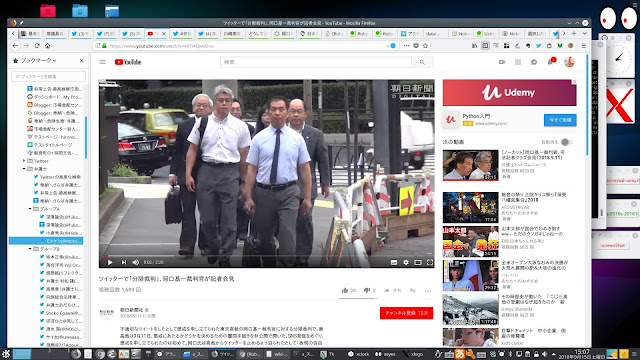This screenshot has width=640, height=360.
Task: Play the video with the play button
Action: 110,262
